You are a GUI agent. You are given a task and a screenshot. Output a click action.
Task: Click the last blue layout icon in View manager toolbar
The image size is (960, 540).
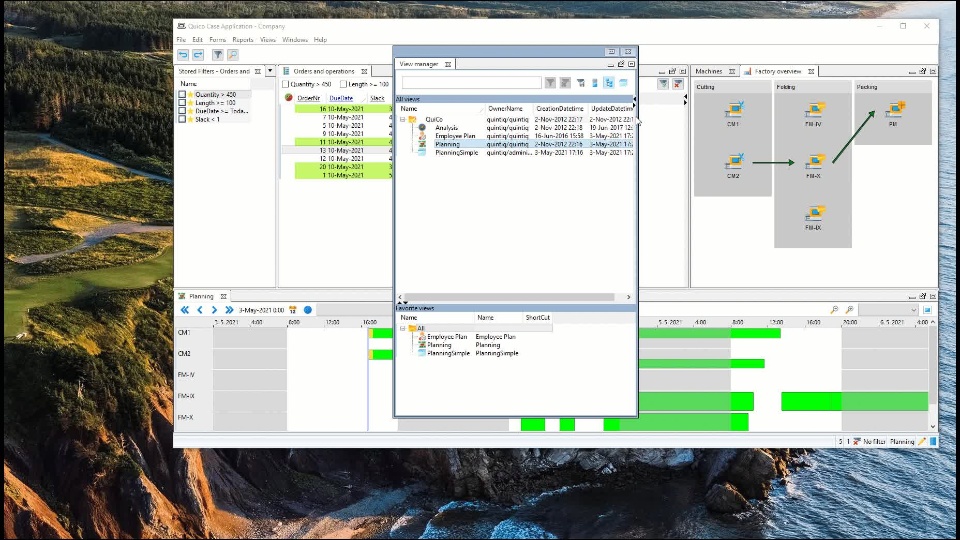pos(623,83)
